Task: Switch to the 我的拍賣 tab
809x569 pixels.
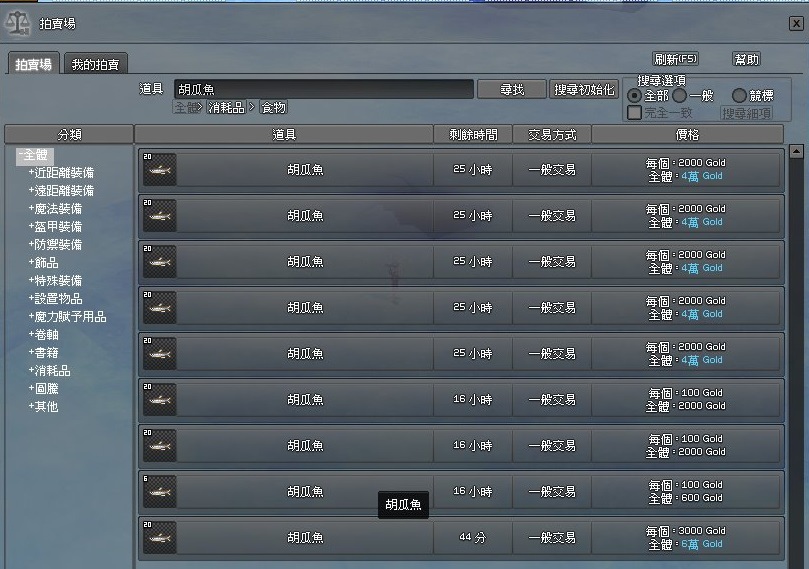Action: [95, 64]
